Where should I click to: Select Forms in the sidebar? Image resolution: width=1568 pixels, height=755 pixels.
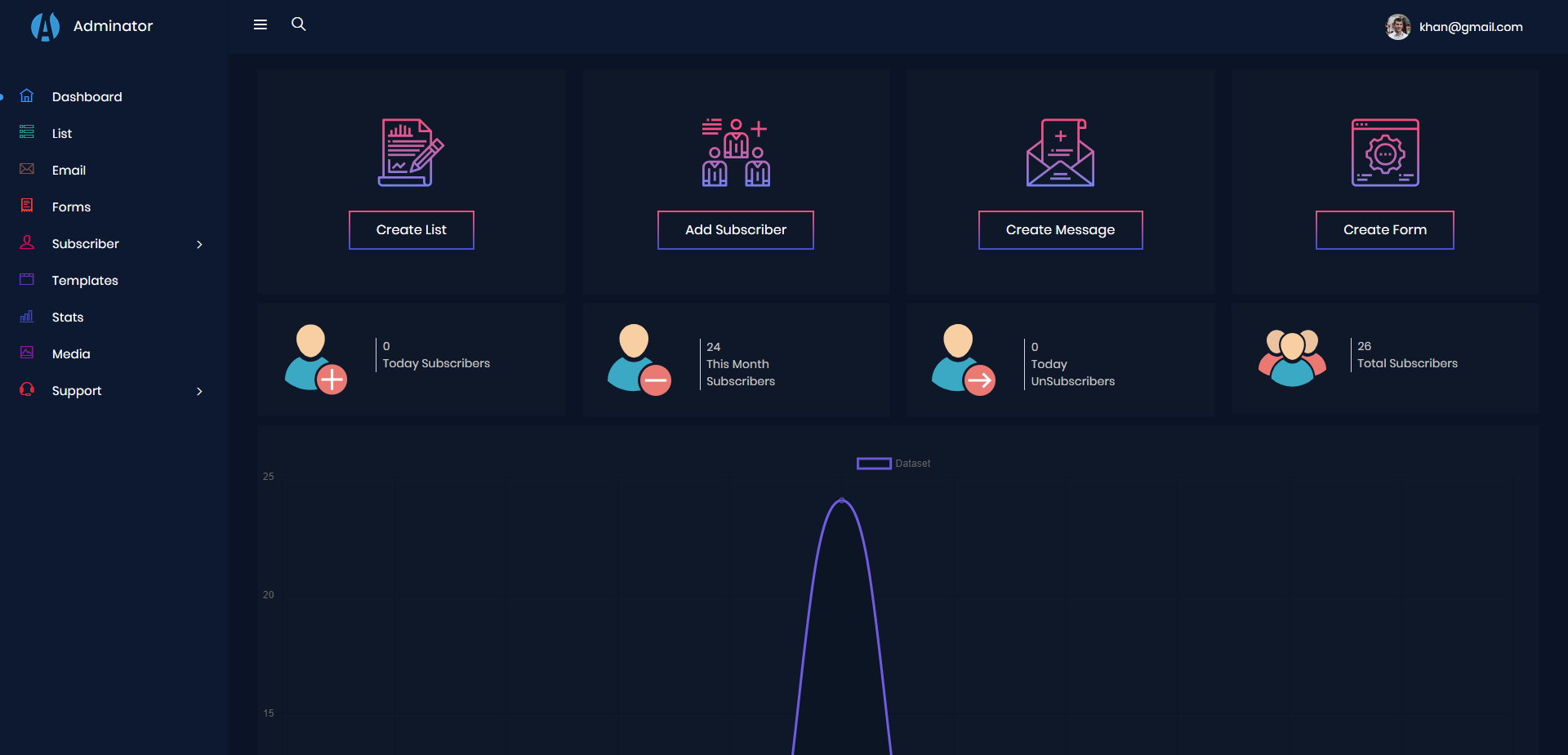click(x=71, y=207)
